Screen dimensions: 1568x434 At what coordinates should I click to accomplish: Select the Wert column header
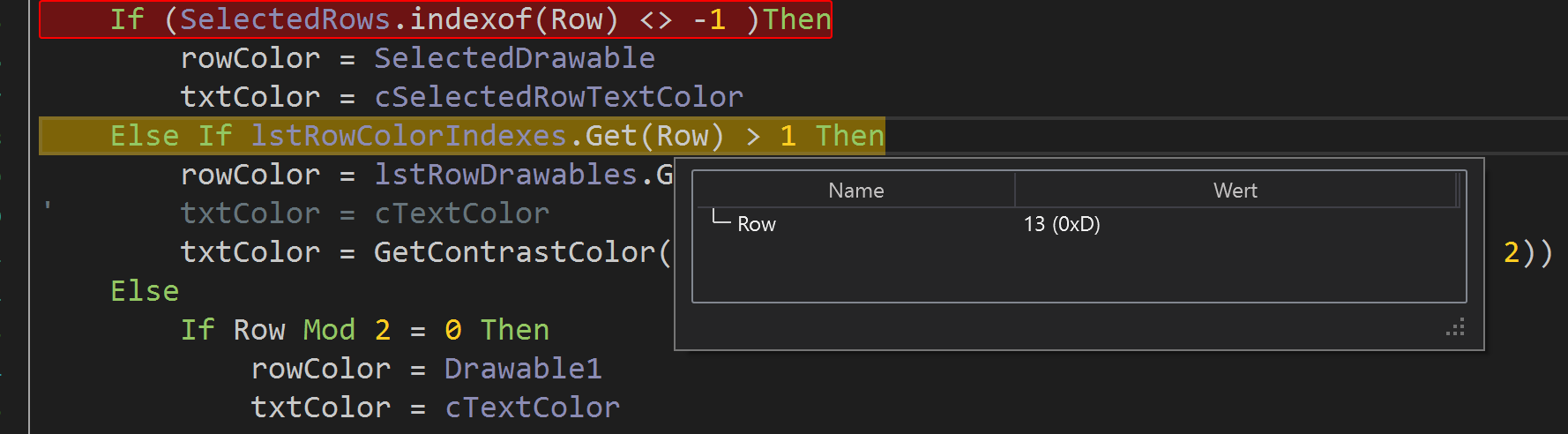click(1235, 191)
